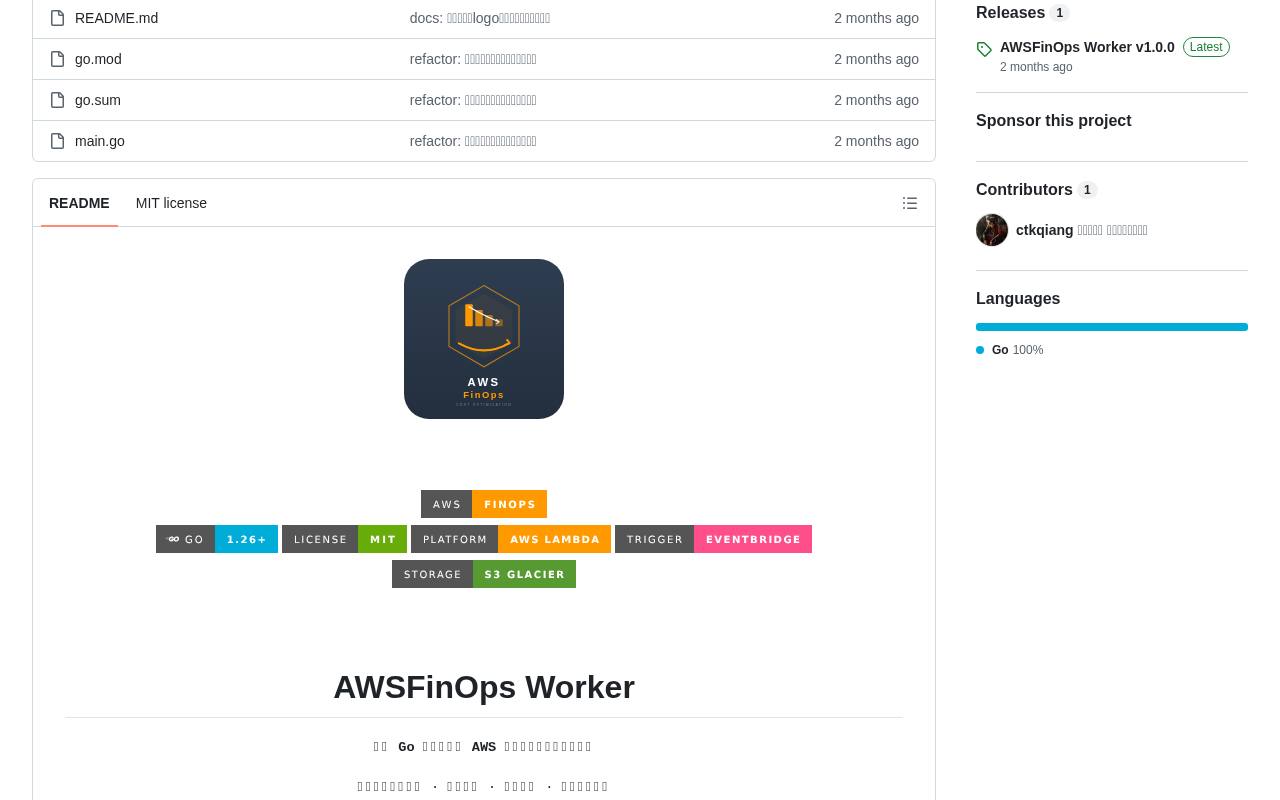Open the refactor commit message for main.go
1280x800 pixels.
point(472,141)
